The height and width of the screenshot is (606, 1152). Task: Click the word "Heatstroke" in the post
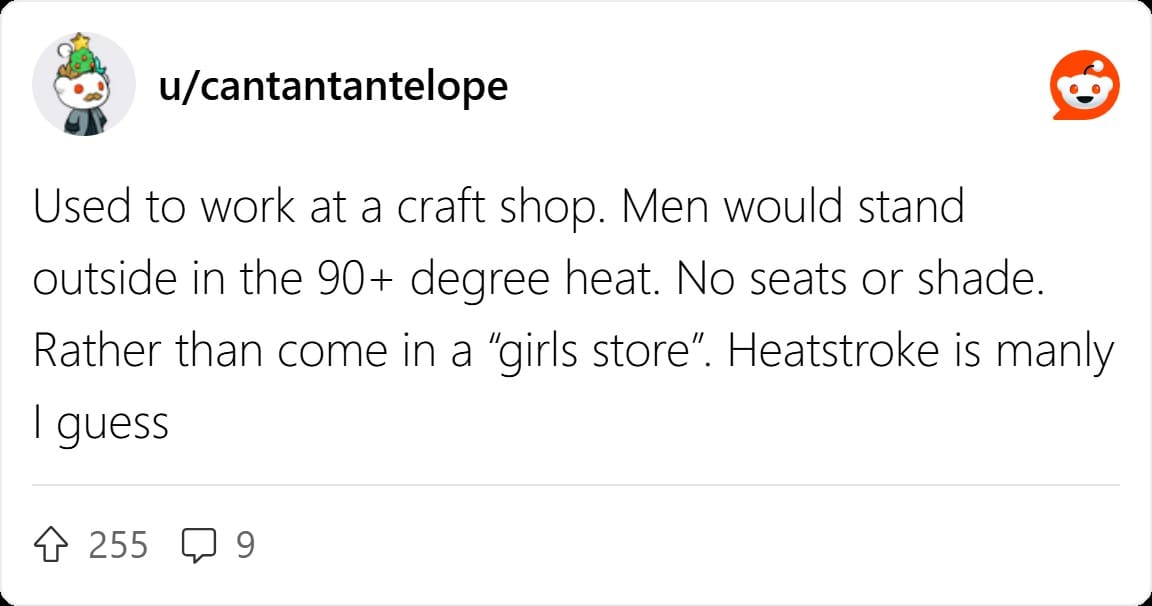[833, 351]
